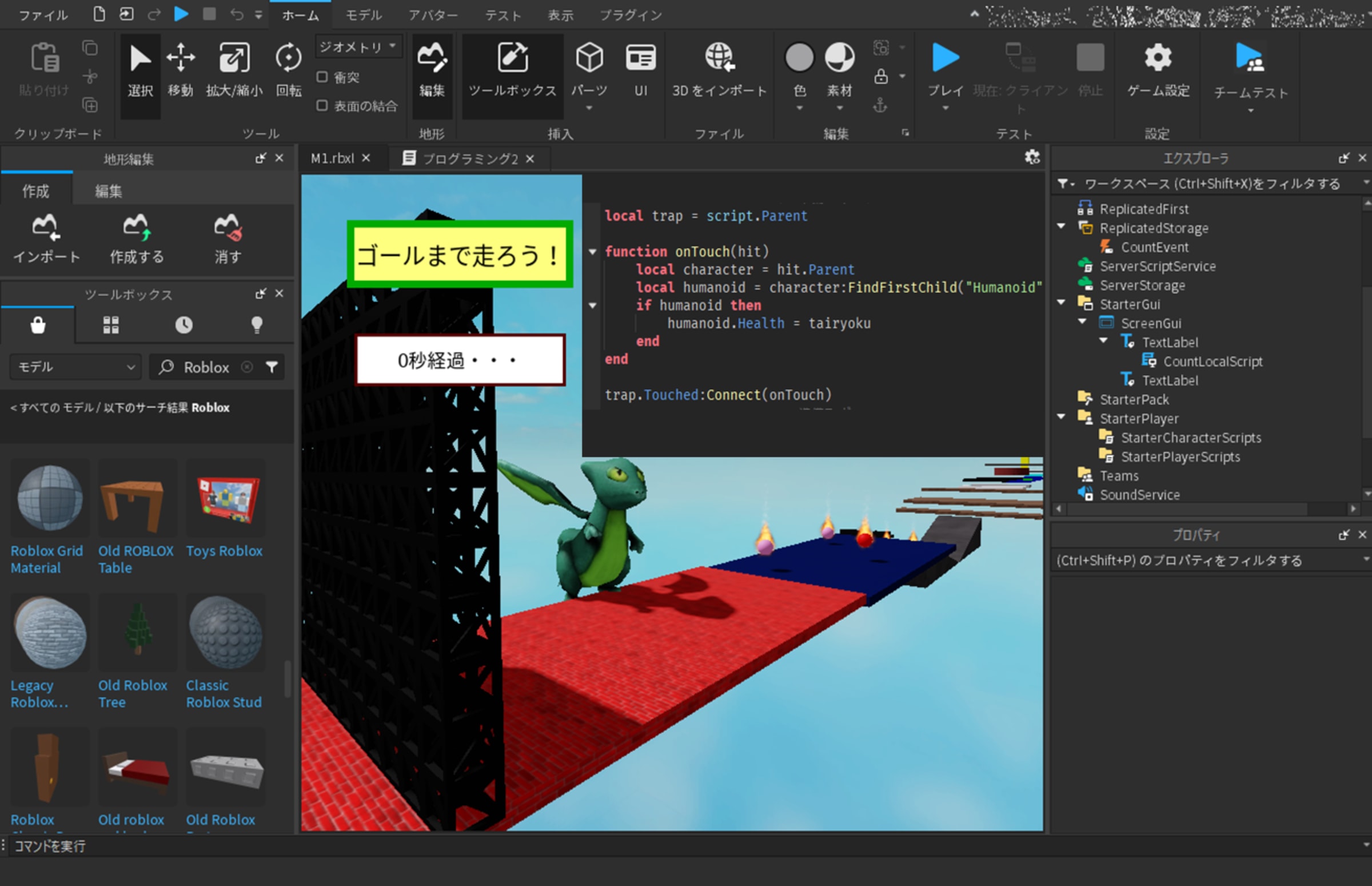Select the 移動 (Move) tool
Viewport: 1372px width, 886px height.
(x=181, y=68)
